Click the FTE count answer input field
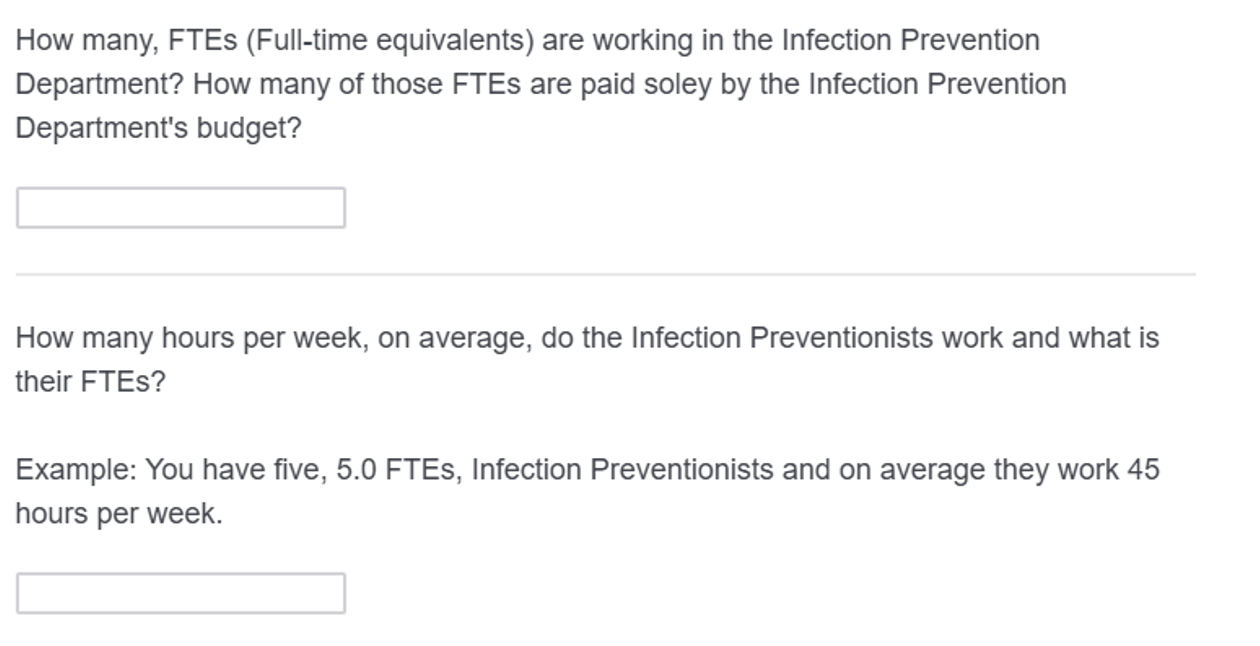The width and height of the screenshot is (1260, 646). 181,208
